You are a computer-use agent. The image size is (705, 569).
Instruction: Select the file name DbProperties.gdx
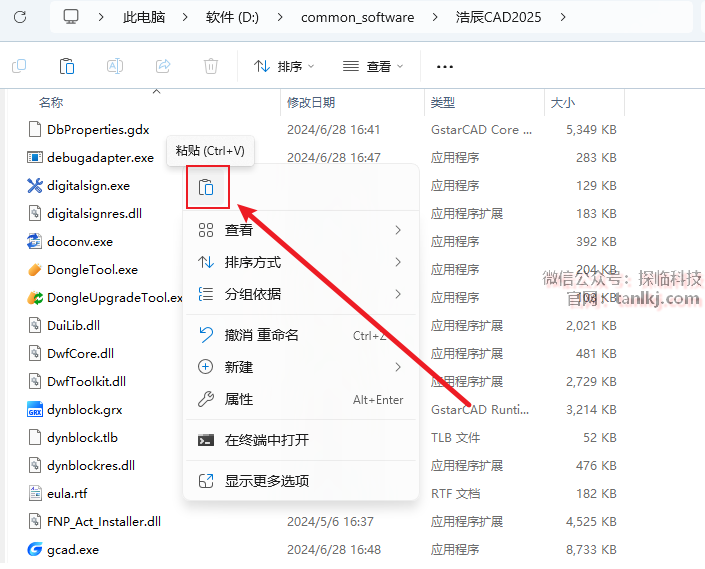pyautogui.click(x=98, y=129)
